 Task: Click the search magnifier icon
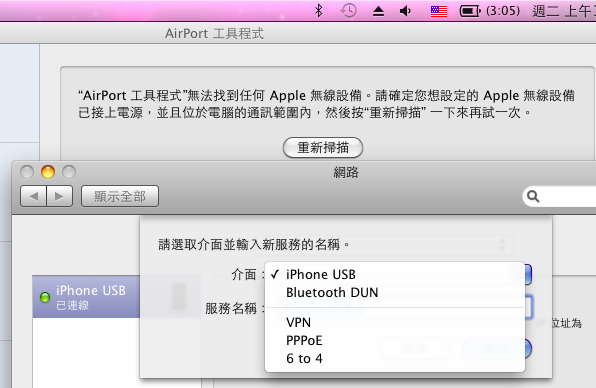point(533,196)
